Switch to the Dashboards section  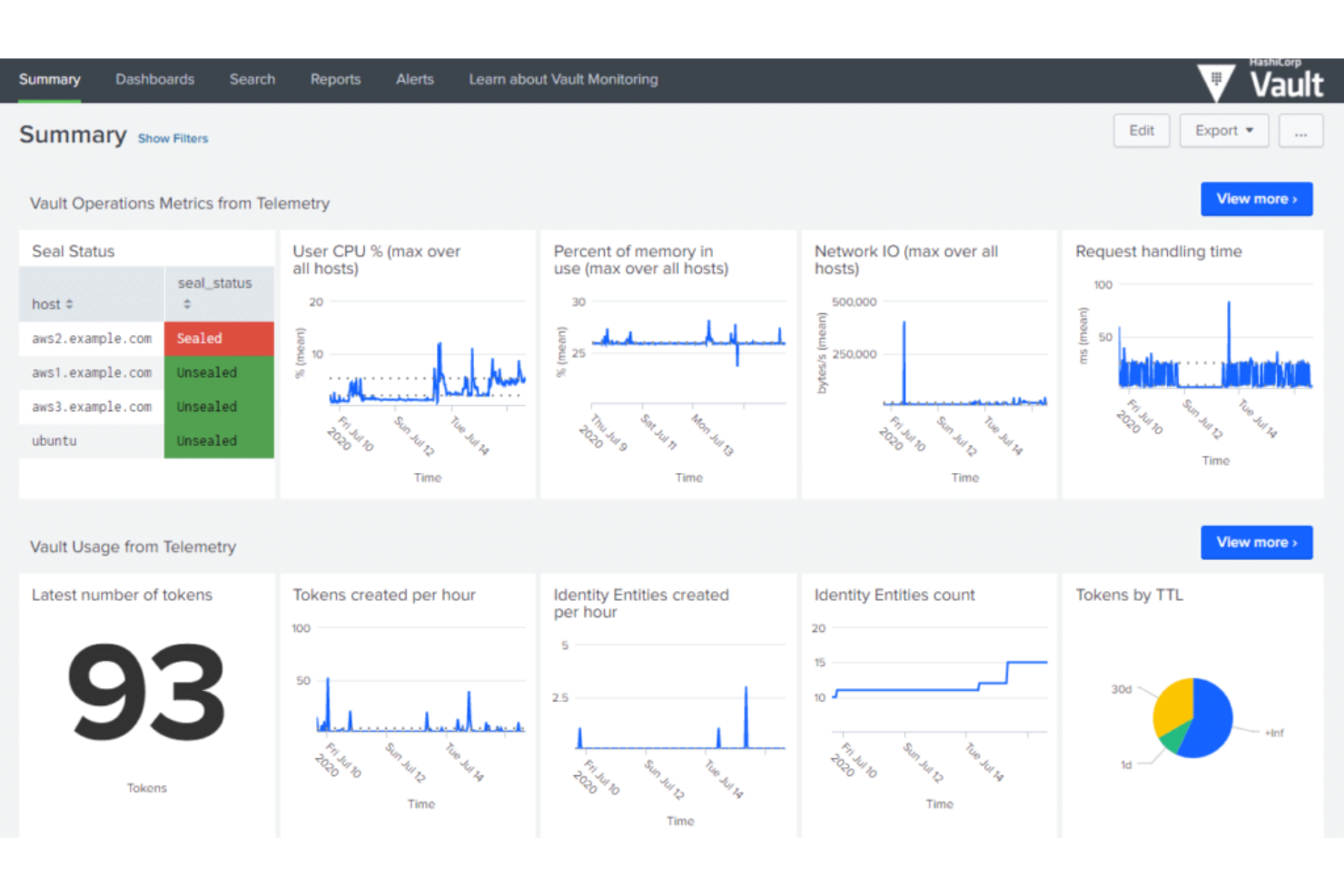(x=154, y=79)
